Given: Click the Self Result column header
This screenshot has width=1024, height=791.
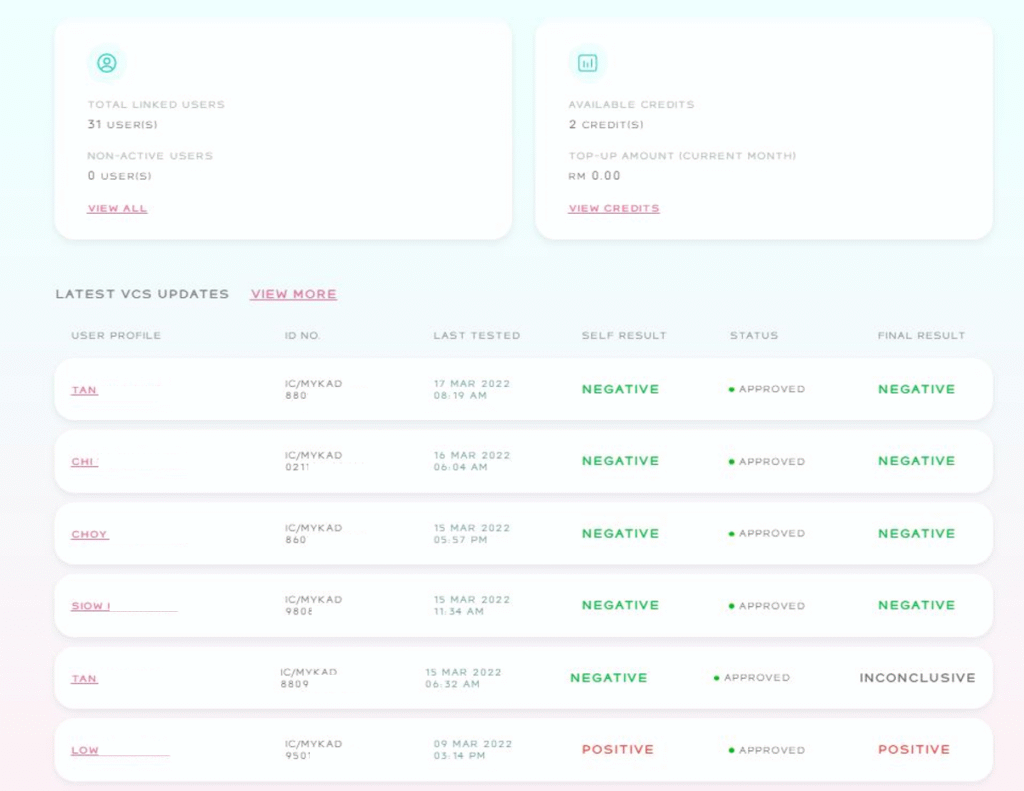Looking at the screenshot, I should pyautogui.click(x=624, y=336).
